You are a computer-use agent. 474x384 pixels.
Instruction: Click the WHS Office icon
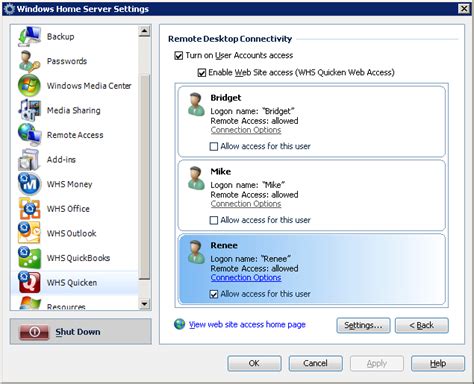tap(29, 209)
